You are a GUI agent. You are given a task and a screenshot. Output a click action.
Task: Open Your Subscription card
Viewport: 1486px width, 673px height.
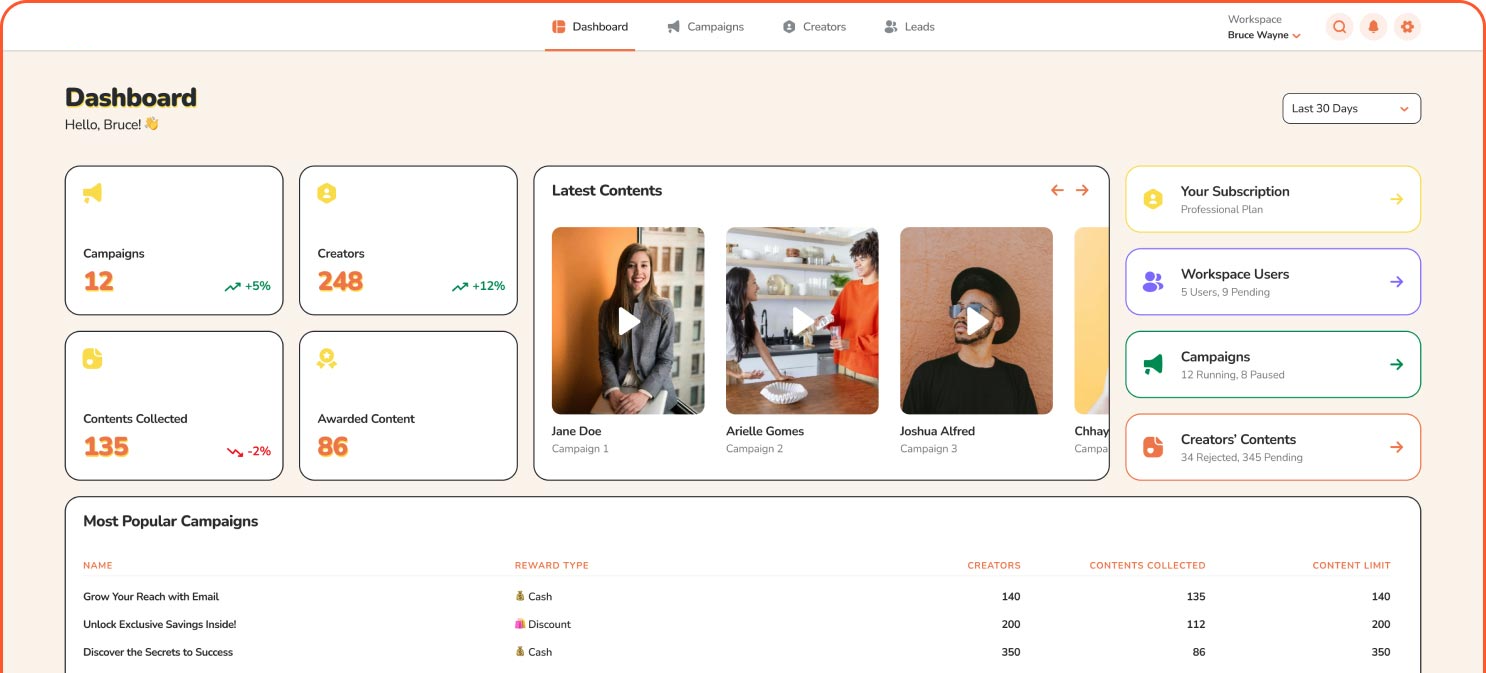[1273, 199]
